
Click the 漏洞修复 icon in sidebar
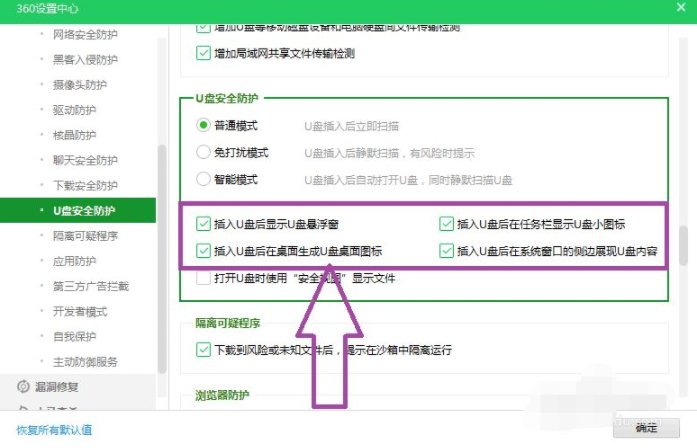23,386
